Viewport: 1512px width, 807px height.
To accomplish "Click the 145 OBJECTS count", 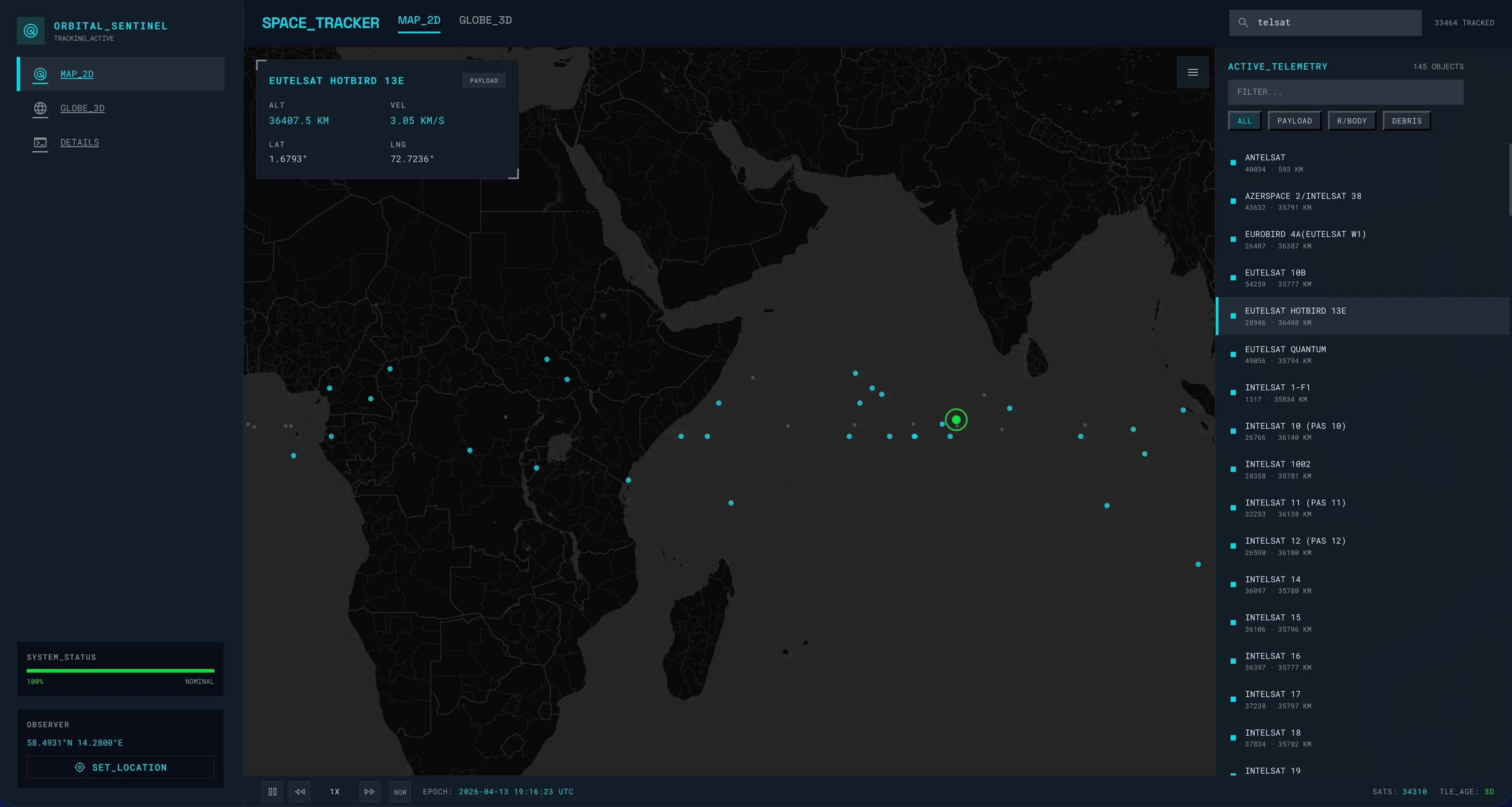I will coord(1438,67).
